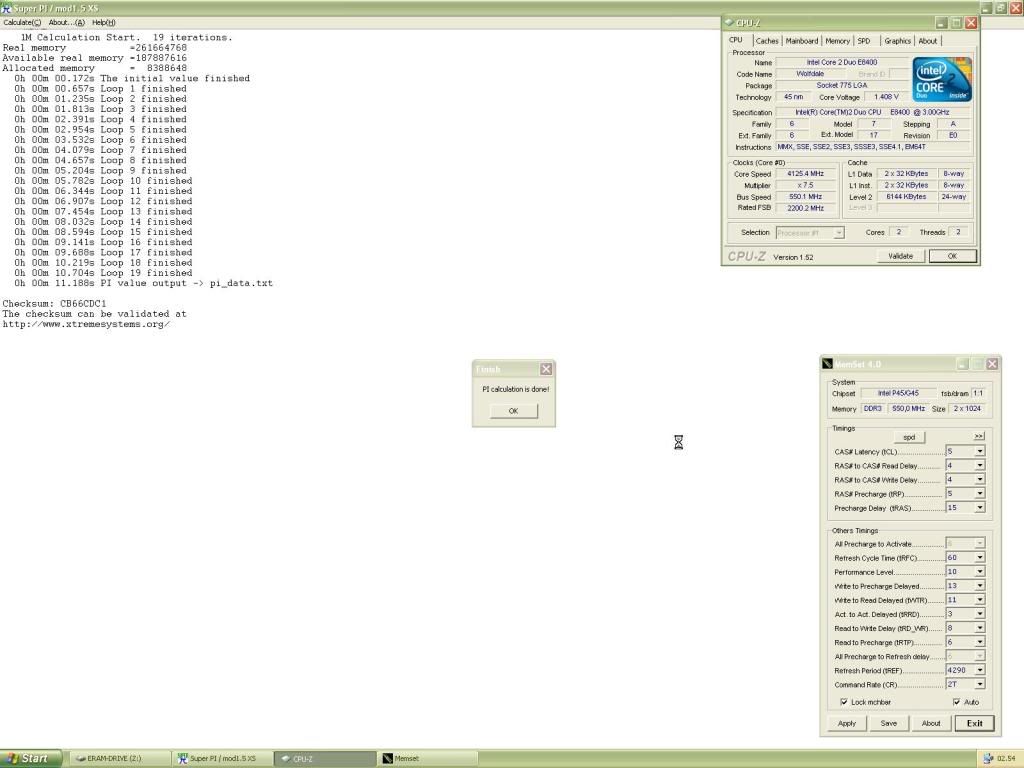The image size is (1024, 768).
Task: Open the Refresh Cycle Time (tRFC) dropdown
Action: [980, 558]
